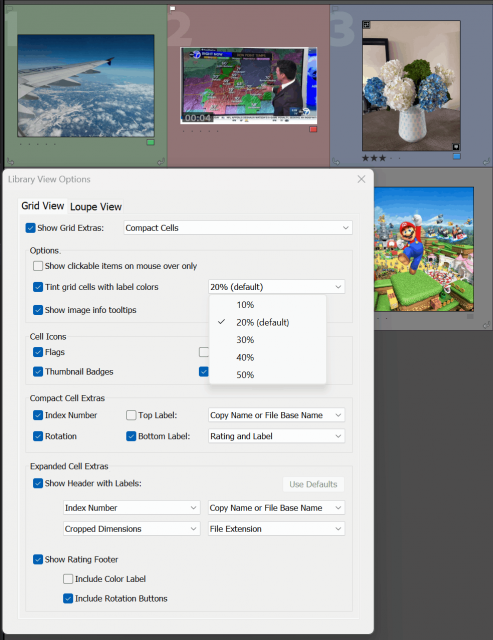Enable Show clickable items on mouse over only

(38, 266)
